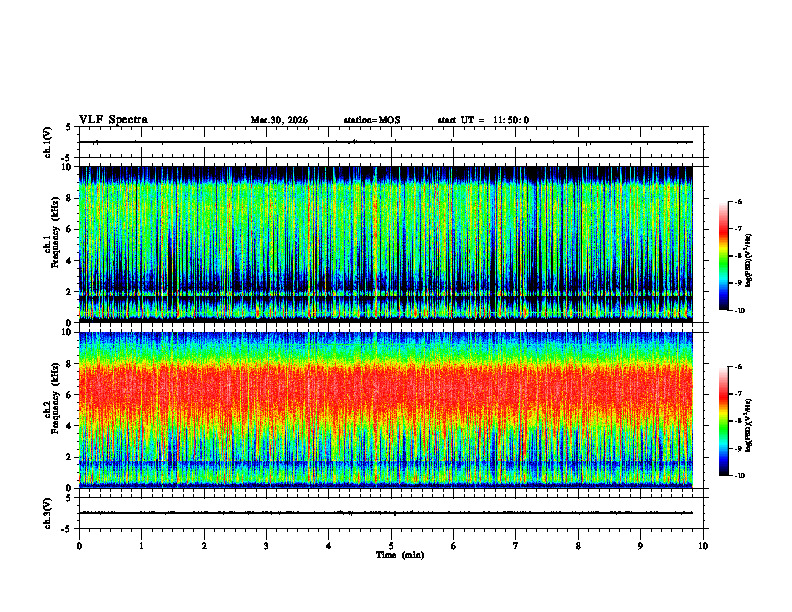
Task: Click time axis tick label "5"
Action: pos(391,546)
